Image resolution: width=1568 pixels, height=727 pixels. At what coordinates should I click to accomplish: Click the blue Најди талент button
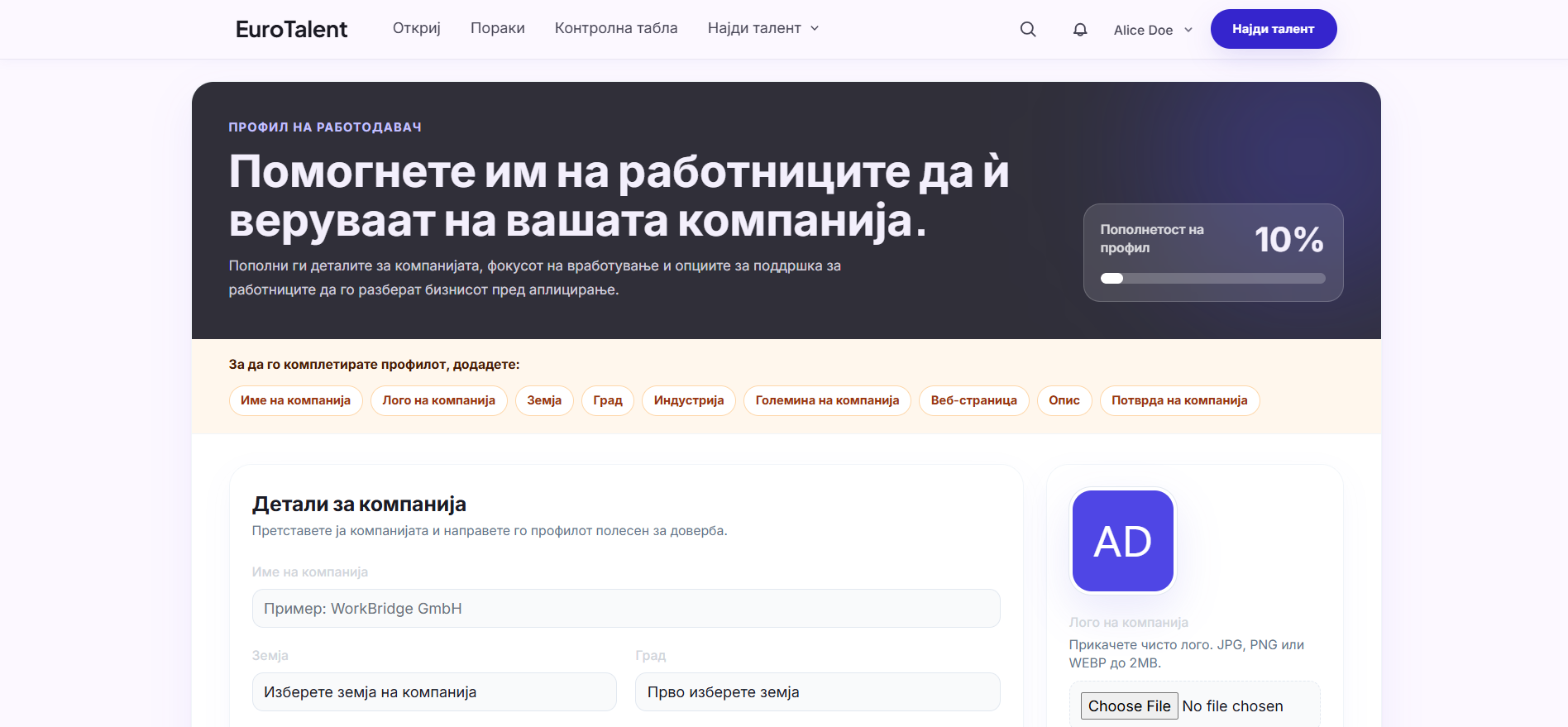click(1274, 29)
